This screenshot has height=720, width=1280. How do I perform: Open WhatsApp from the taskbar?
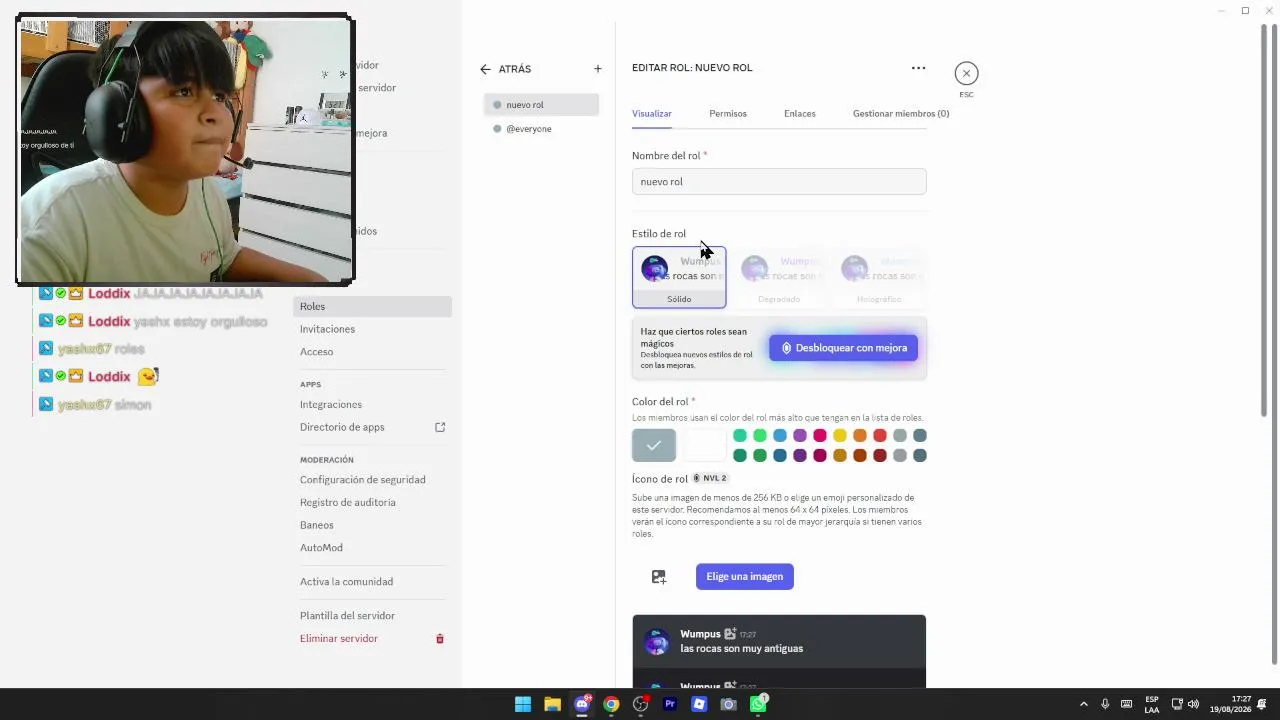pyautogui.click(x=758, y=704)
